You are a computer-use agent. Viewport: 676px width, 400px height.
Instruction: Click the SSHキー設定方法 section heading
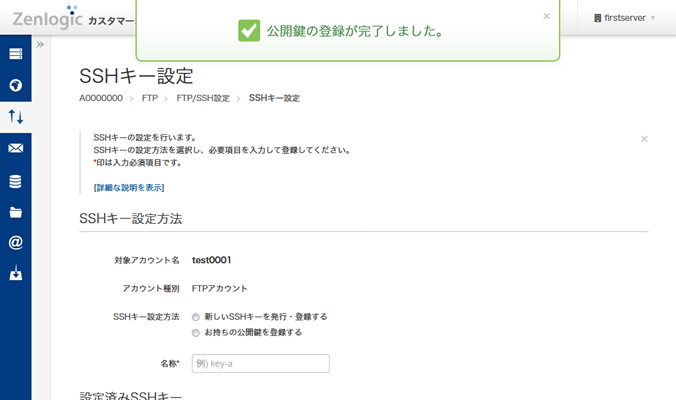[131, 219]
